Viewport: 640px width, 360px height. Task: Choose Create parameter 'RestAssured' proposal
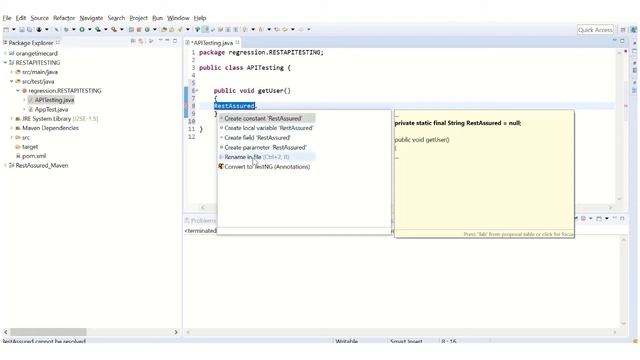[x=267, y=147]
